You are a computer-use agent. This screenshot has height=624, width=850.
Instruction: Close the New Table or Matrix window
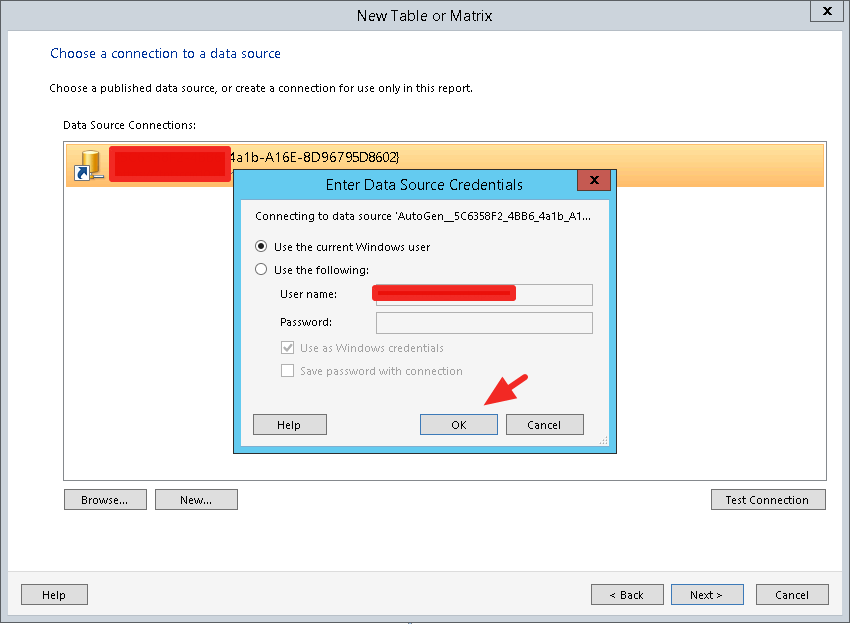tap(827, 13)
